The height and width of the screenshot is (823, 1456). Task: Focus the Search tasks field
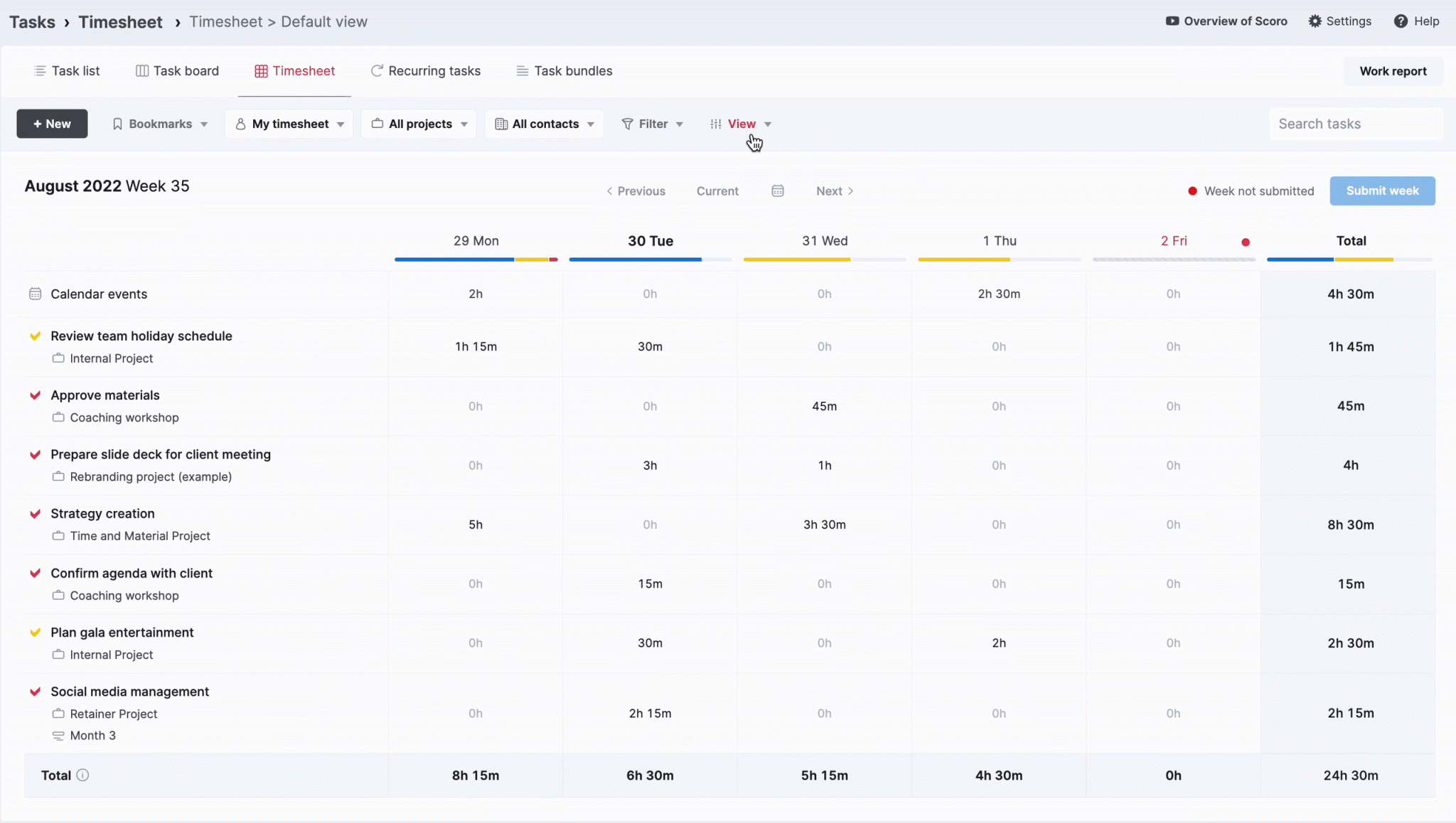coord(1356,124)
